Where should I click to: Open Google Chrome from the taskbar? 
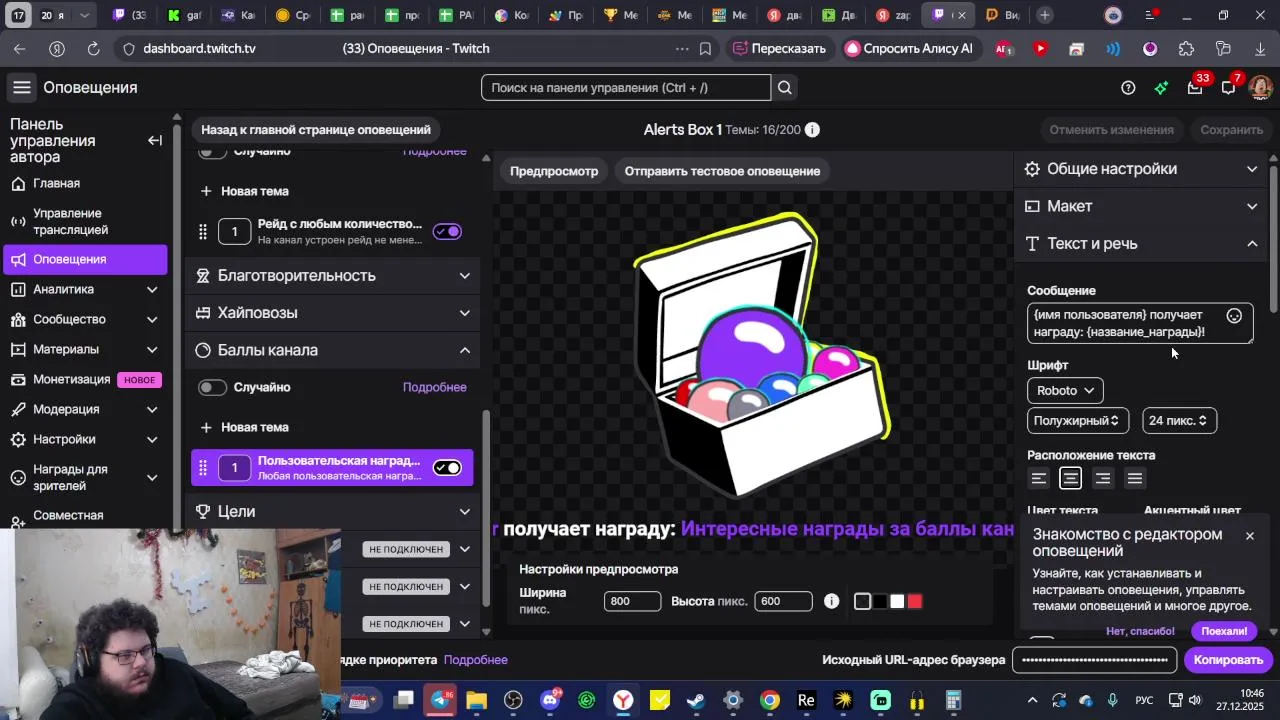tap(769, 700)
